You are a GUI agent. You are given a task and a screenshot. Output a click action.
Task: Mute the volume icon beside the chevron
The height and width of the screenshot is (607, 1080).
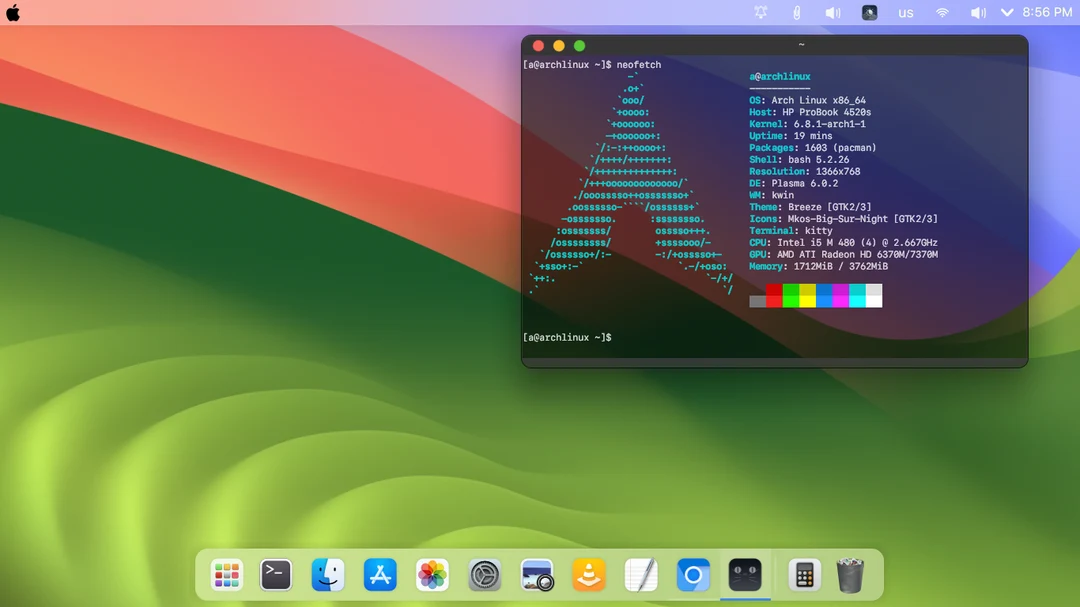click(x=977, y=12)
